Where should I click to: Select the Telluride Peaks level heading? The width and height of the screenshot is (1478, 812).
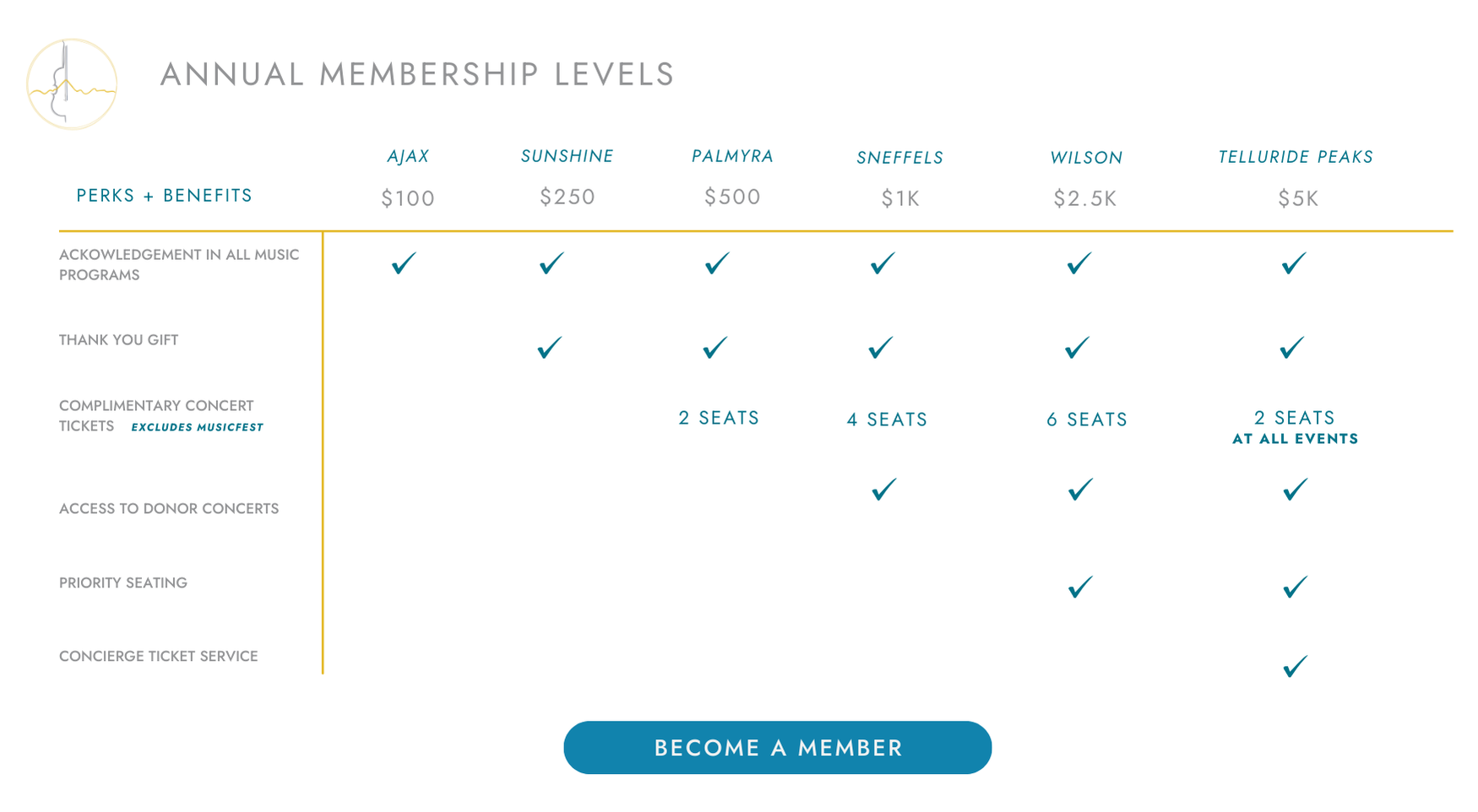(x=1296, y=157)
